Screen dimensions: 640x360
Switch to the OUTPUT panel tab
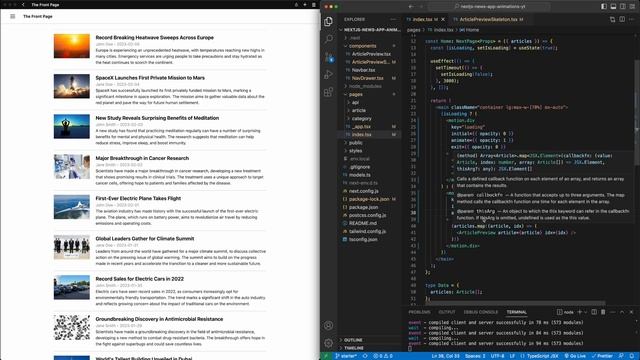click(x=447, y=312)
